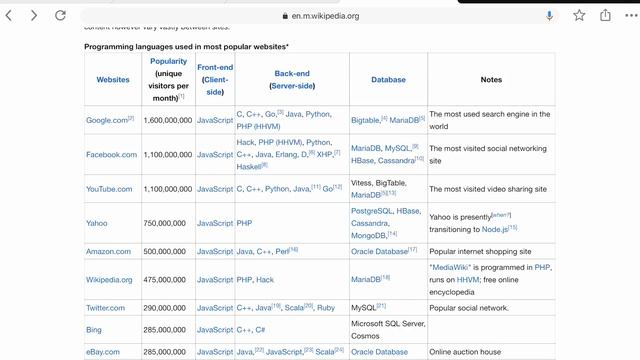Viewport: 640px width, 360px height.
Task: Select text 'Microsoft SQL Server, Cosmos'
Action: point(388,330)
